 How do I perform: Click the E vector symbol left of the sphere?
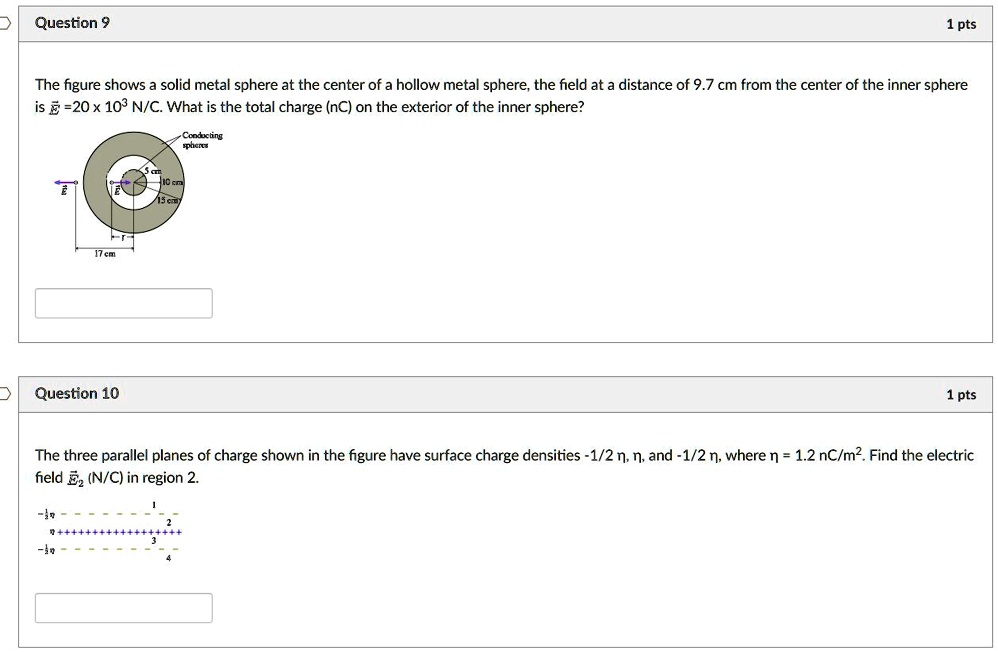tap(64, 188)
